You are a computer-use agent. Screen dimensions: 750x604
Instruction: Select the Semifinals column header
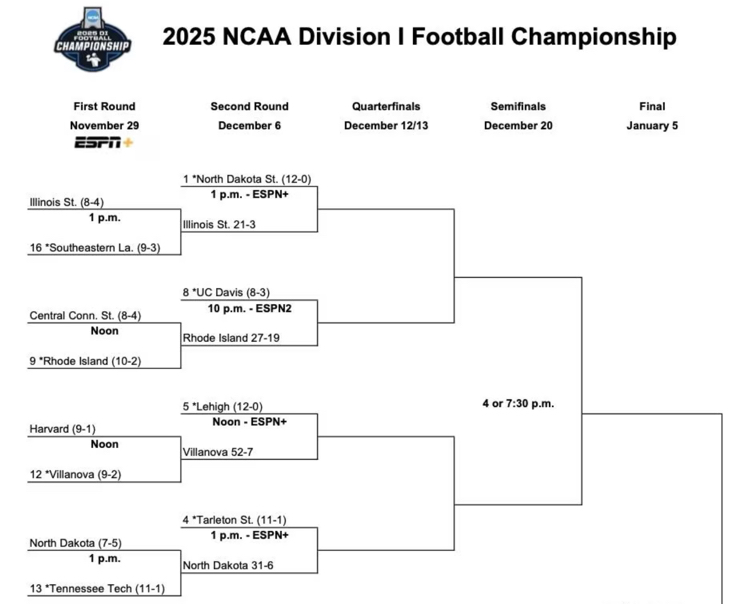click(x=517, y=106)
